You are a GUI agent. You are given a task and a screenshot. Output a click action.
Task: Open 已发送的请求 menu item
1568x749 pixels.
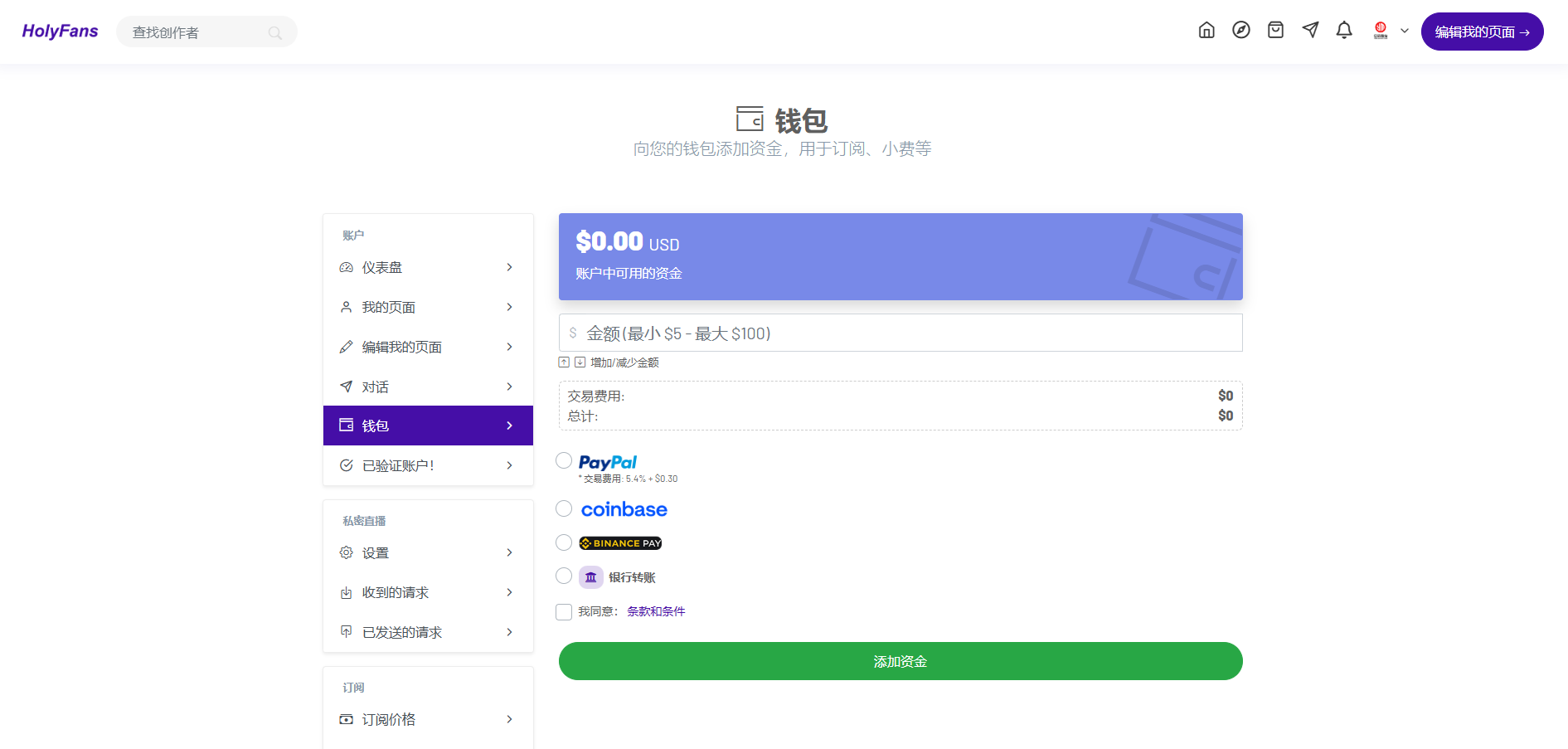pos(401,631)
